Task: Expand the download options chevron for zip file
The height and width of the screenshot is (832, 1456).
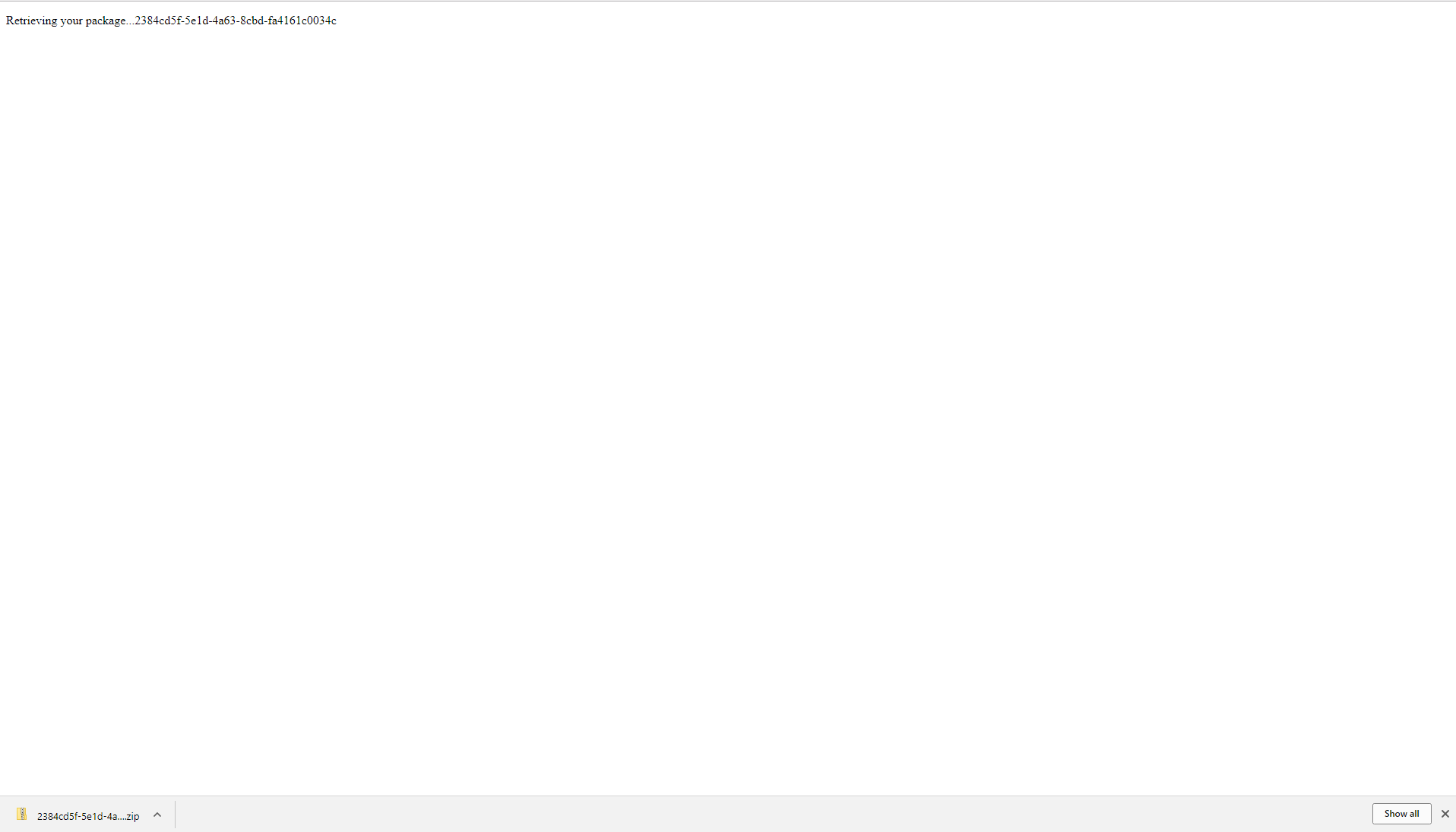Action: (157, 815)
